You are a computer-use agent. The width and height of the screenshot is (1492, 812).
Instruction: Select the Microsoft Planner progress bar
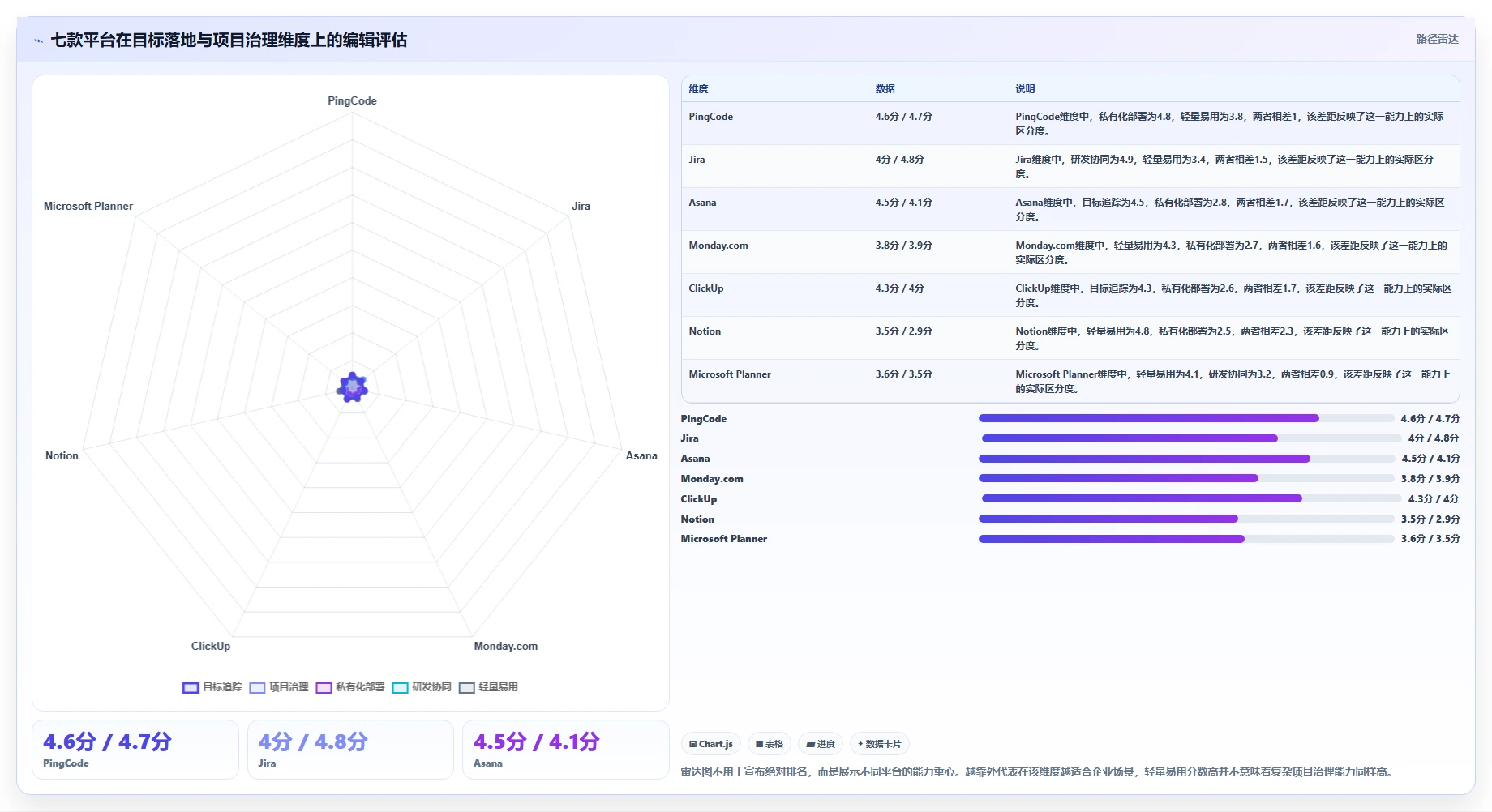click(1186, 539)
